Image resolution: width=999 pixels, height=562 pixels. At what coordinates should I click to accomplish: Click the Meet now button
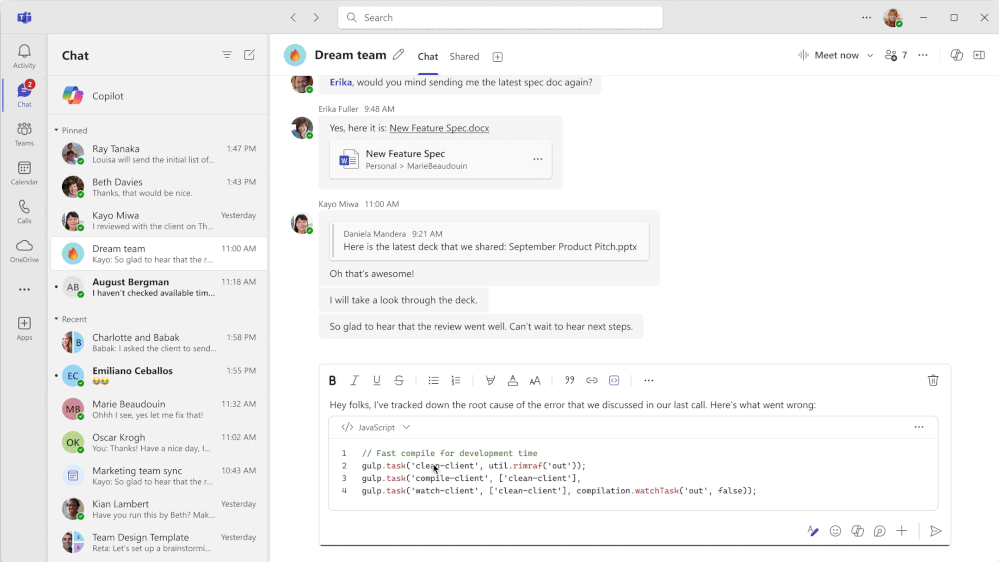(x=828, y=55)
